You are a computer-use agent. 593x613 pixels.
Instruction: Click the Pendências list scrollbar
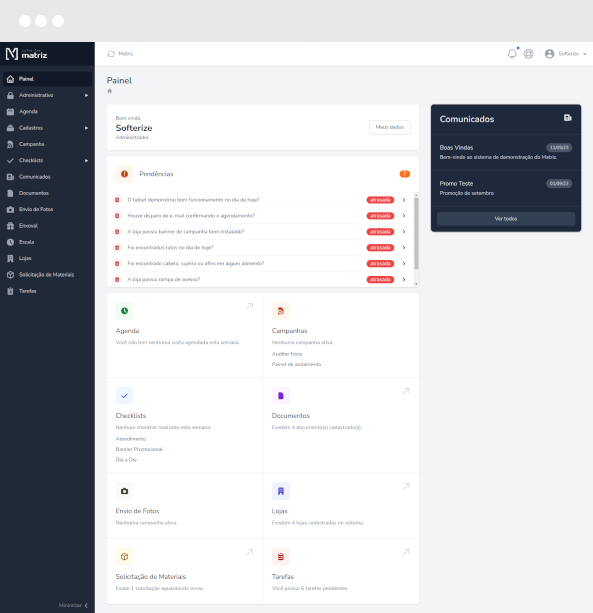click(416, 233)
